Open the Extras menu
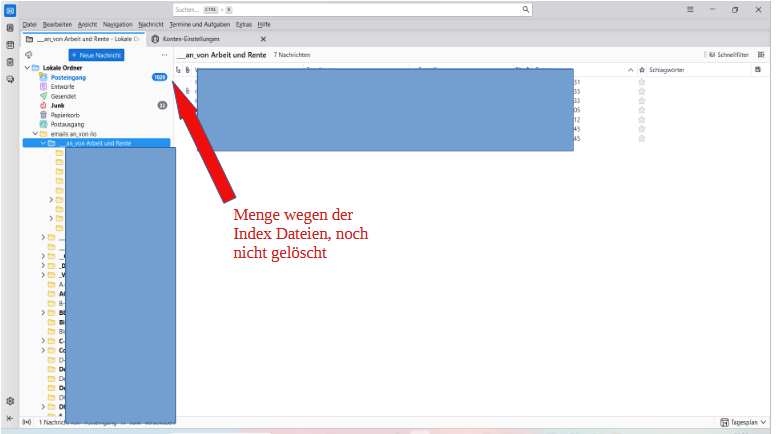This screenshot has width=776, height=434. 244,24
